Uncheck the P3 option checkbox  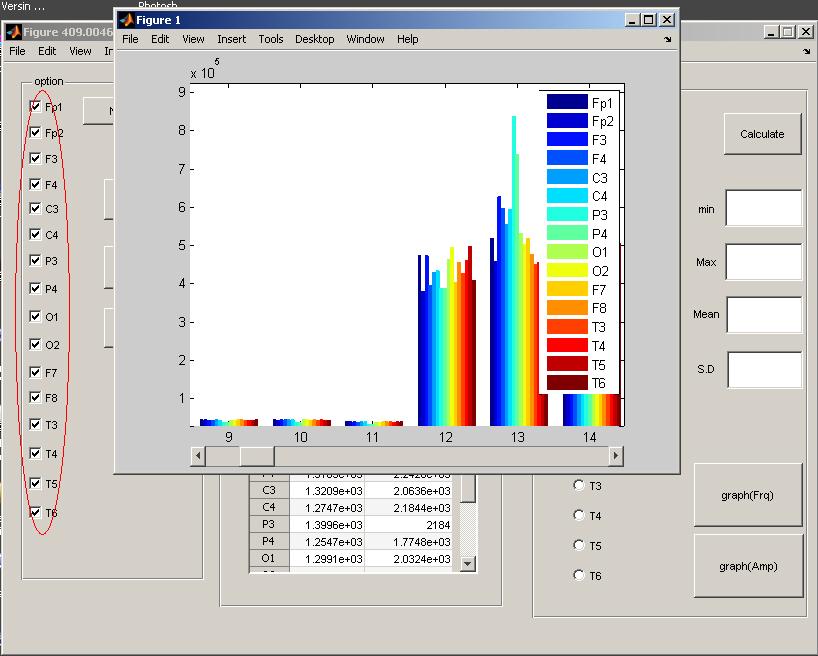(35, 260)
